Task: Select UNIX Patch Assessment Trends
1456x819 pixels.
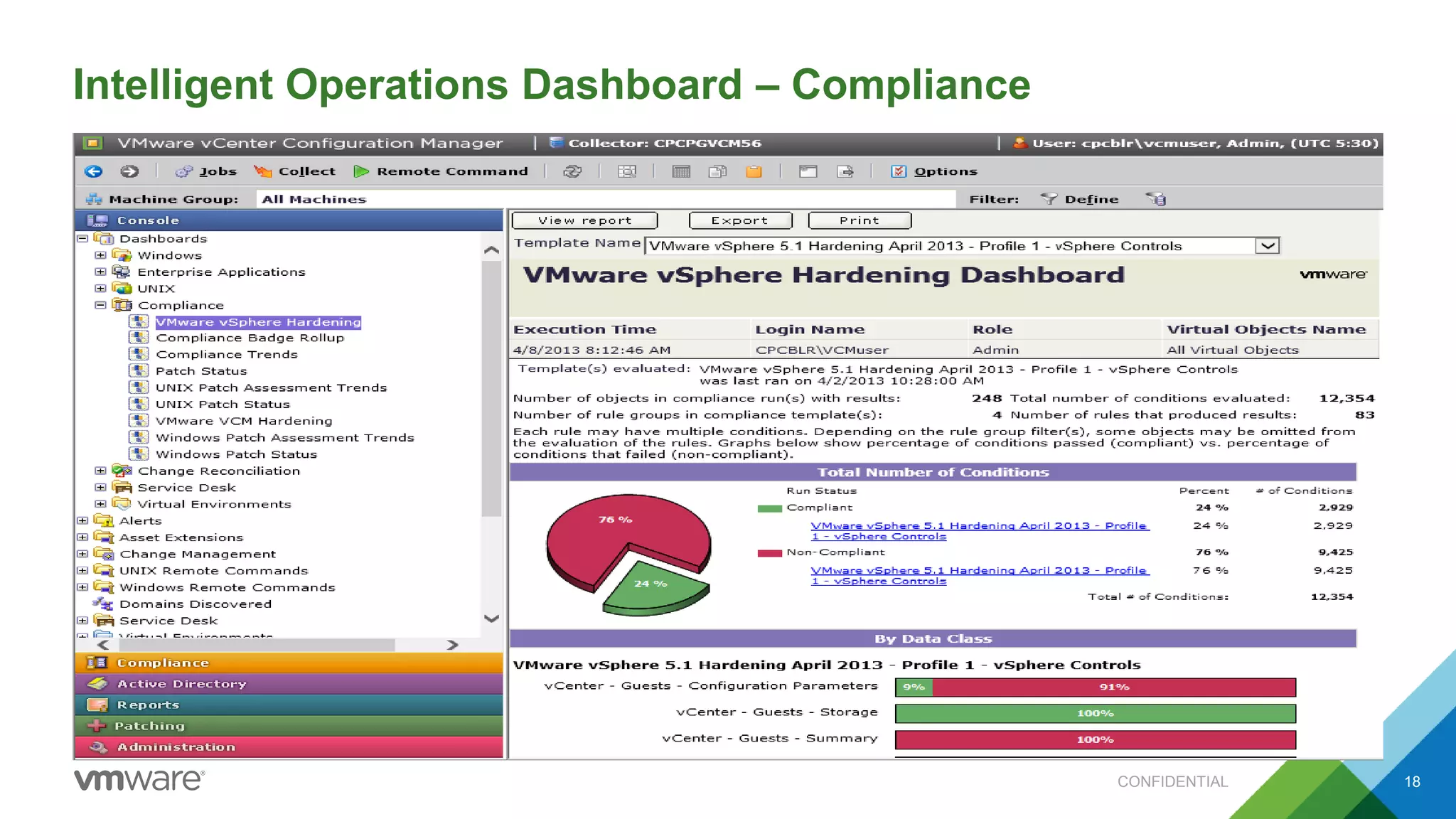Action: (271, 387)
